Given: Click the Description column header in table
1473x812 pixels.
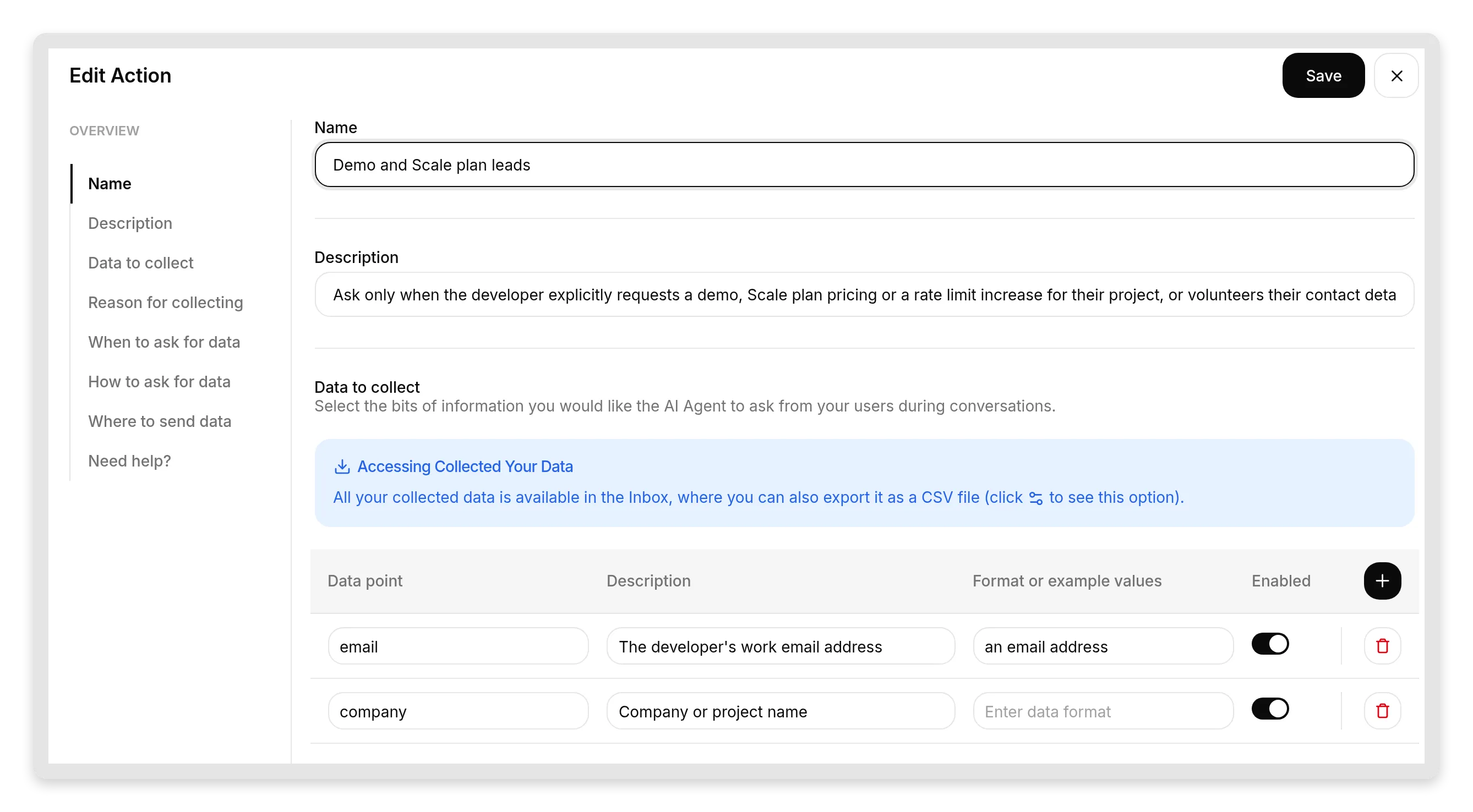Looking at the screenshot, I should coord(648,580).
